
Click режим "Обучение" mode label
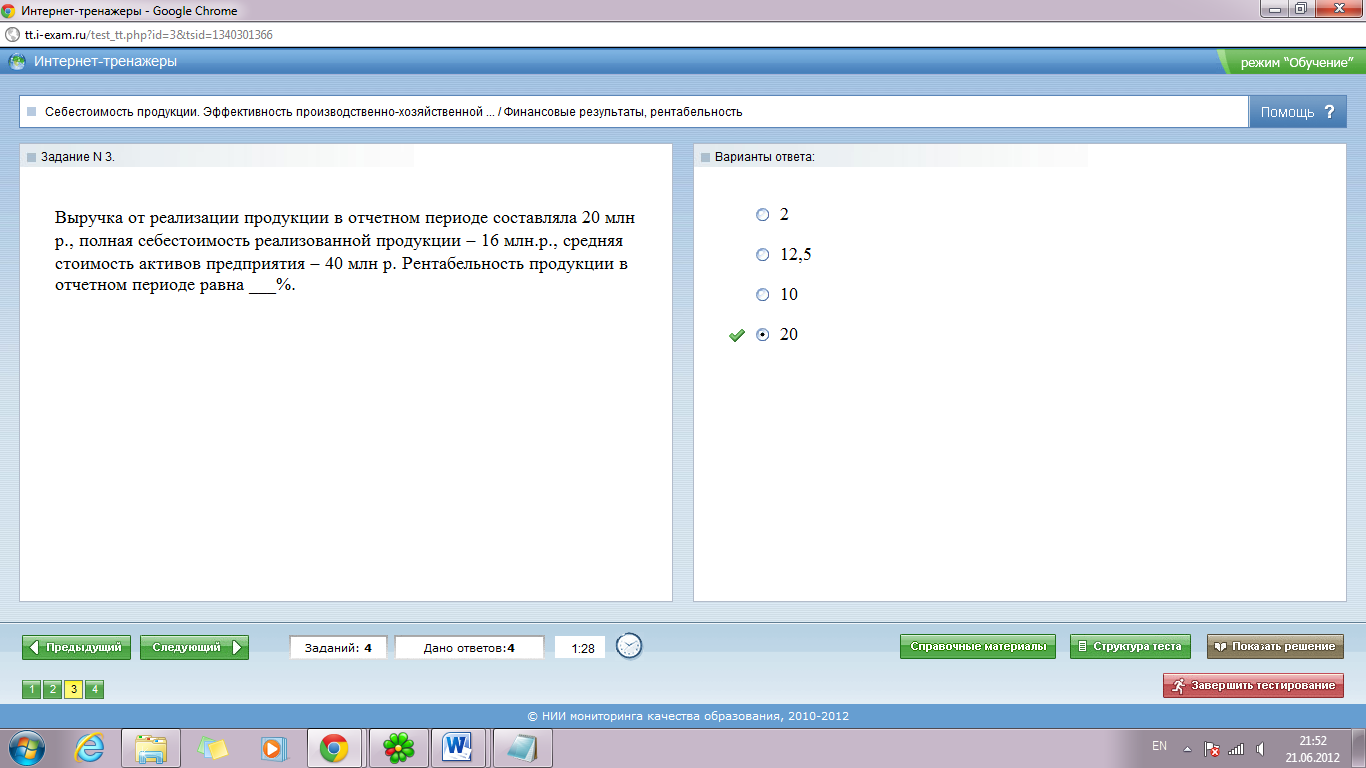coord(1296,62)
